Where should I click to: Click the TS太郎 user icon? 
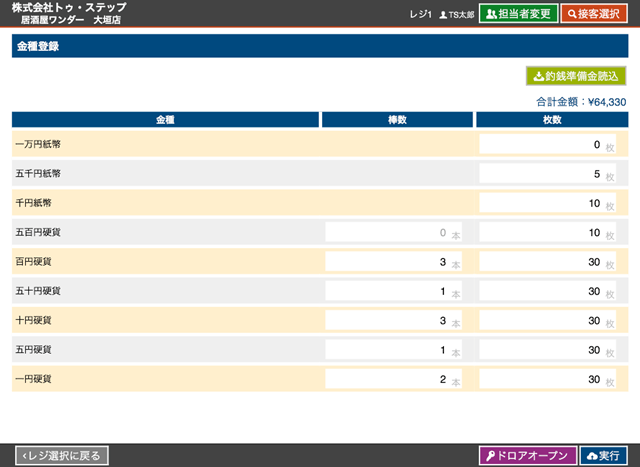pyautogui.click(x=443, y=15)
